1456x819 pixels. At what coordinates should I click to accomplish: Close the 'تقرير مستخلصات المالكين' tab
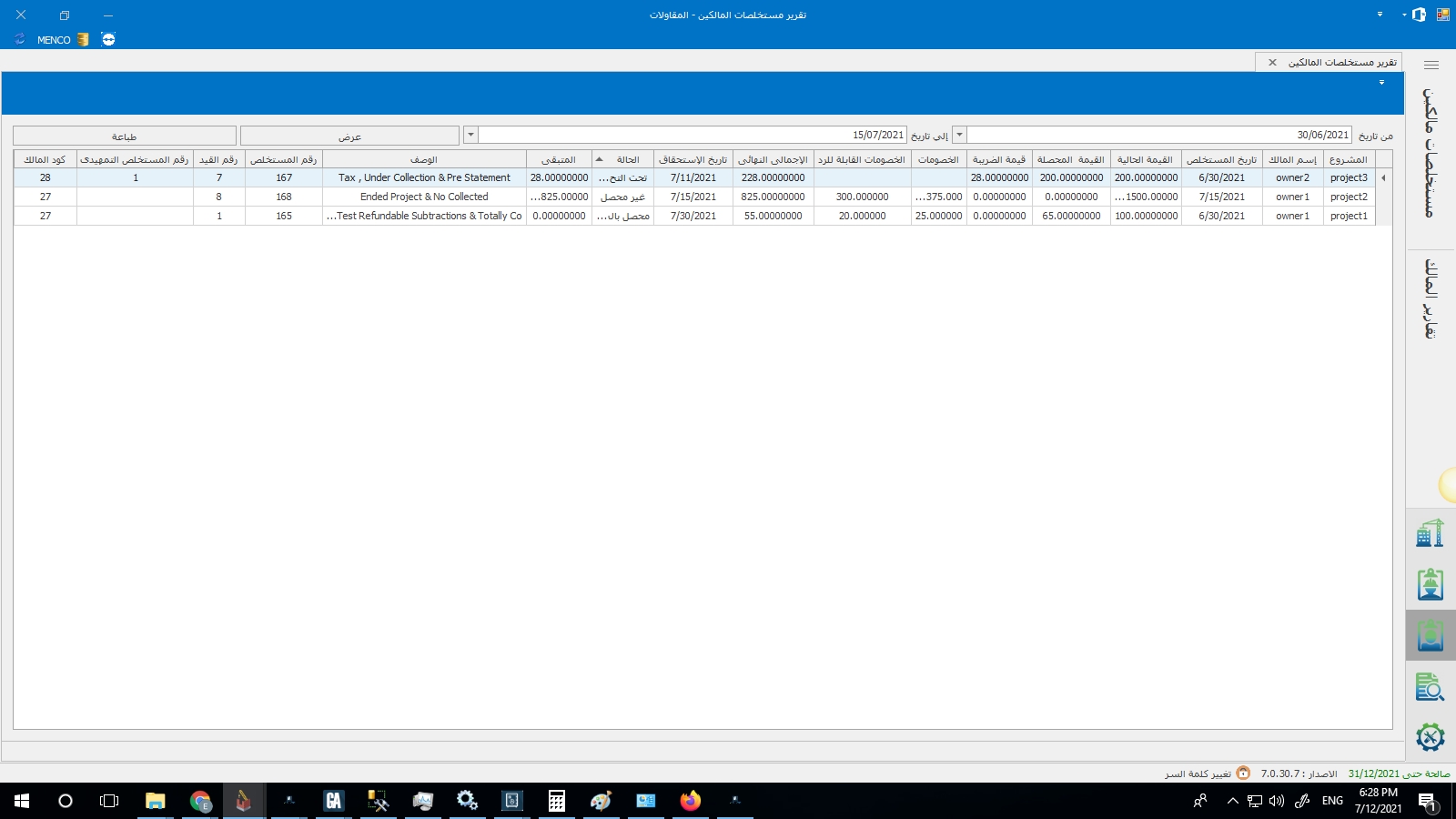point(1272,62)
